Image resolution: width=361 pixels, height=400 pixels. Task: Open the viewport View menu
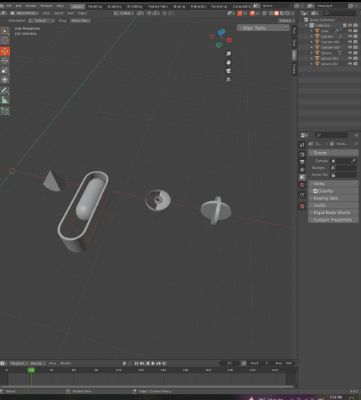46,13
